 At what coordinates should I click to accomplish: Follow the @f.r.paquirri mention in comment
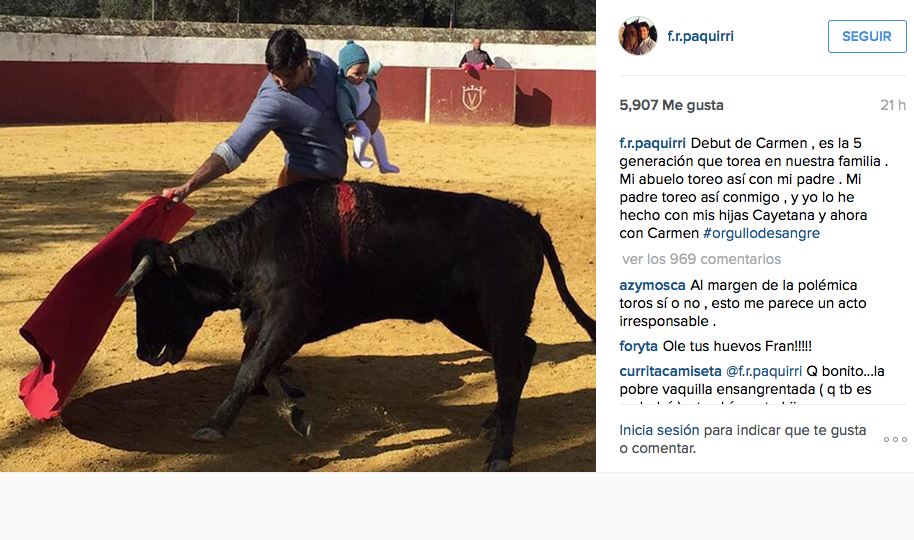[x=764, y=371]
